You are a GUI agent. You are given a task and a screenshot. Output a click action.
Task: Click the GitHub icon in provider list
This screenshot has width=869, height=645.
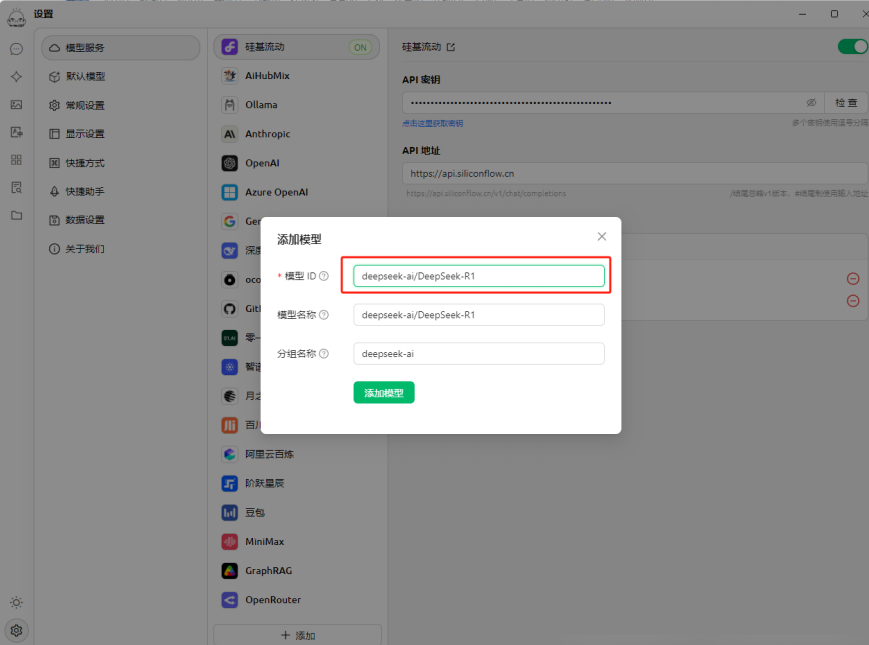pos(229,309)
